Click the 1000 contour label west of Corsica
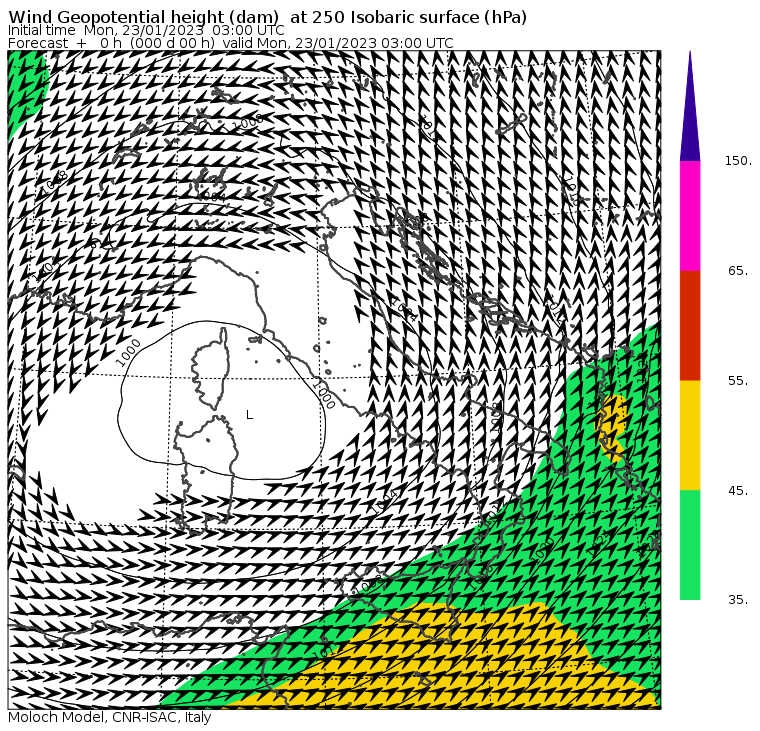Screen dimensions: 760x731 coord(129,353)
